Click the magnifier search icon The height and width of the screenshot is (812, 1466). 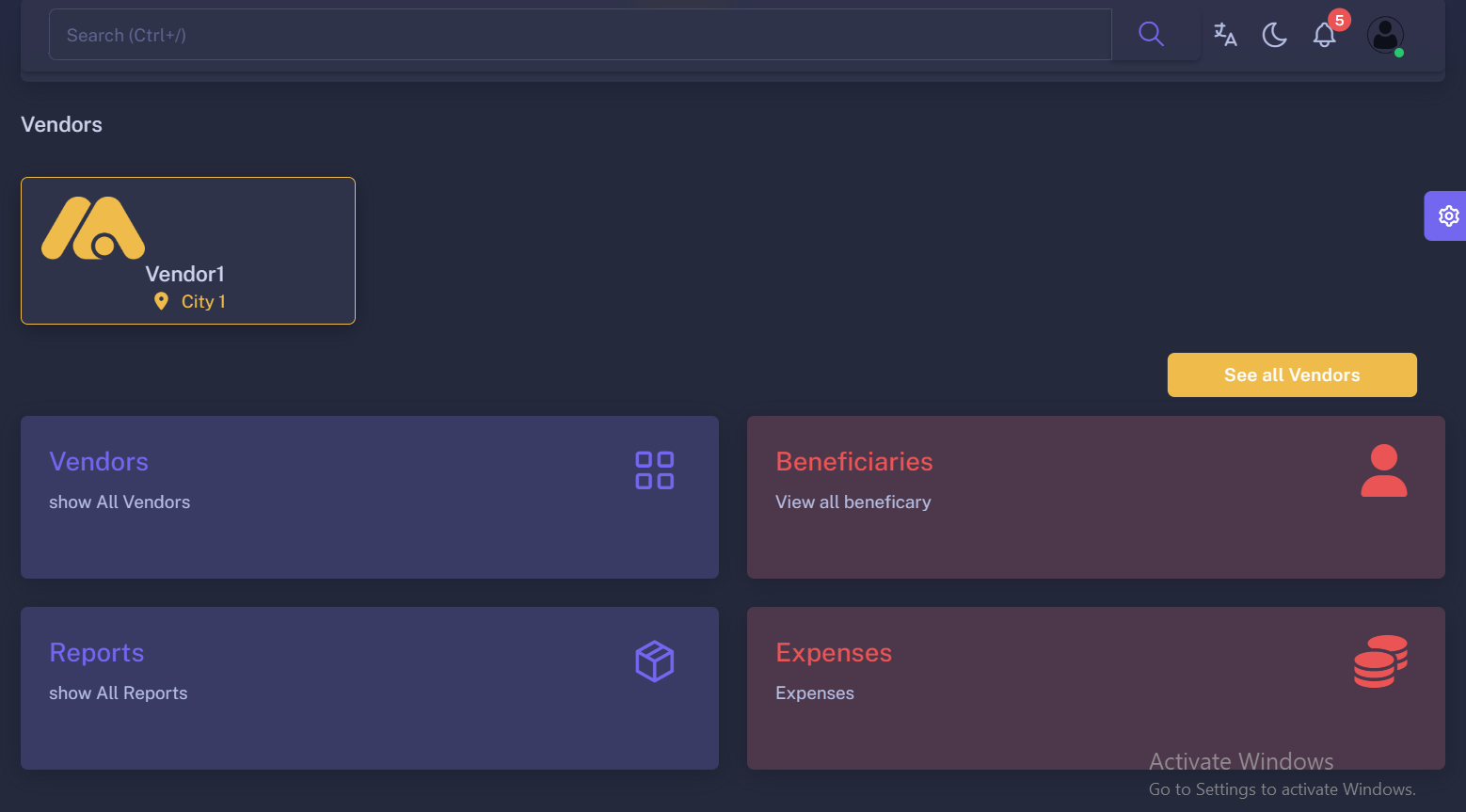1151,35
